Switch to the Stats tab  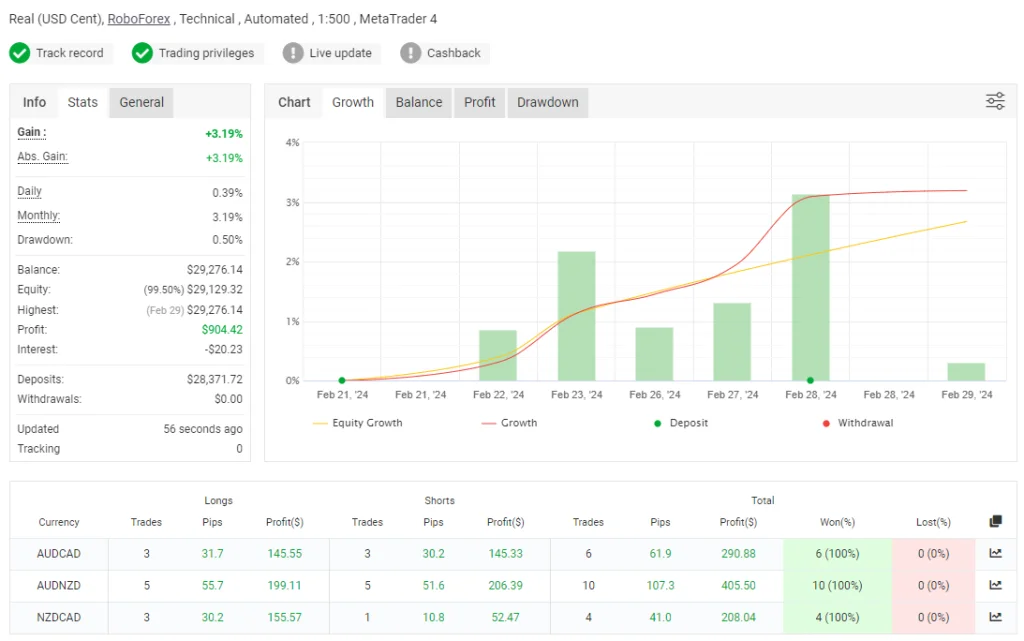tap(82, 101)
